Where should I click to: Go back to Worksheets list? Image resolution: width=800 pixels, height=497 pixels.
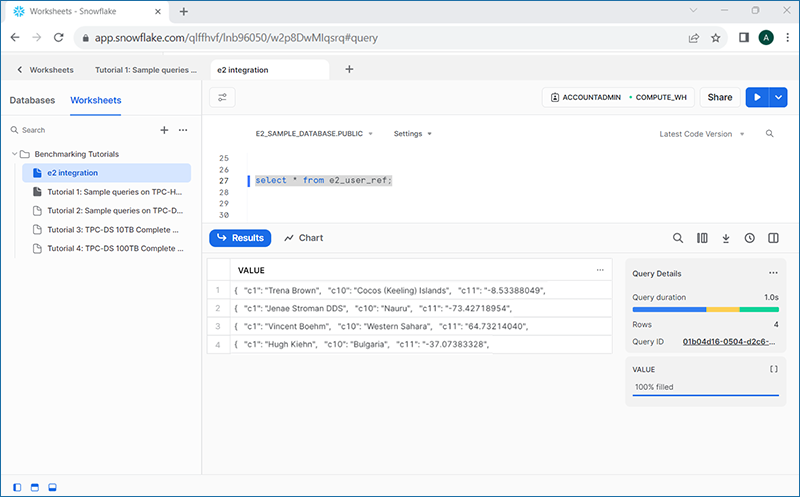45,70
